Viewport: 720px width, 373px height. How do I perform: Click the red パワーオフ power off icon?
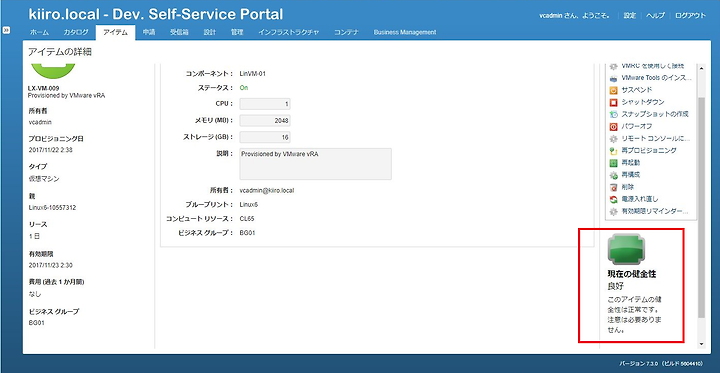(613, 127)
